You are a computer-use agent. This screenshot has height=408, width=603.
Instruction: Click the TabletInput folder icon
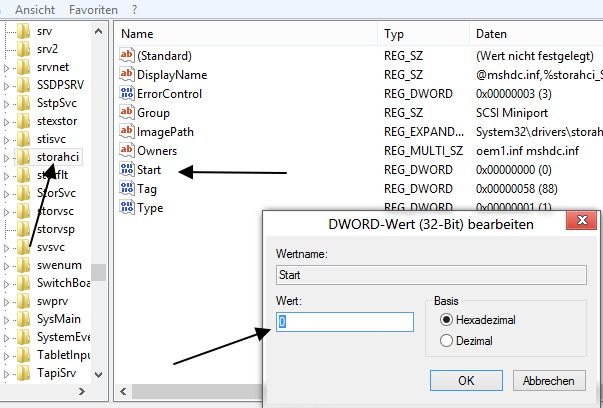point(23,355)
